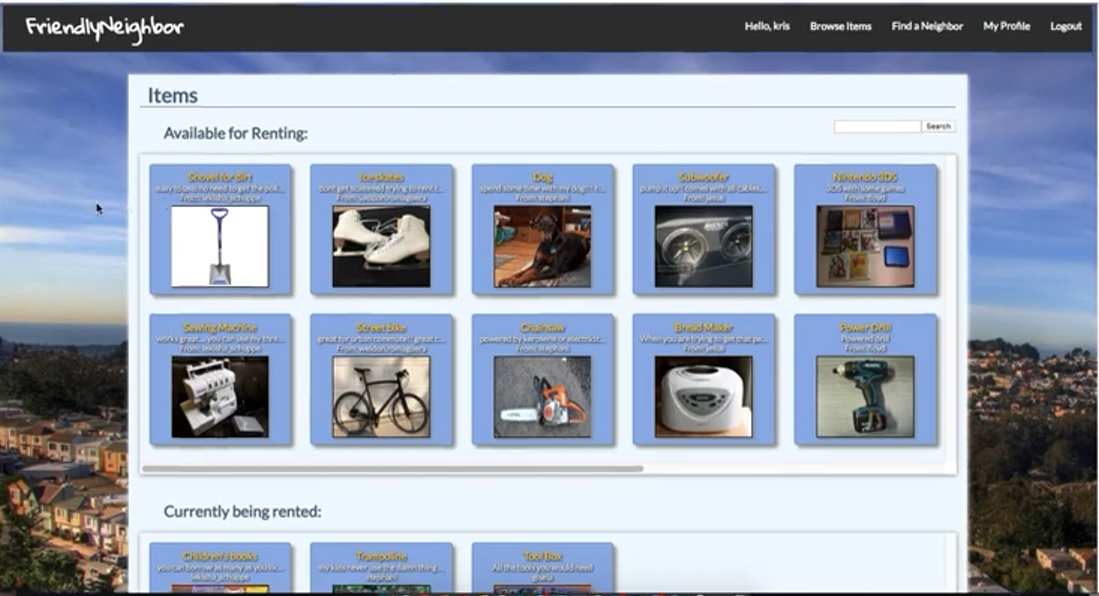Select the 'Trampoline' rented item title
This screenshot has height=596, width=1099.
tap(381, 556)
